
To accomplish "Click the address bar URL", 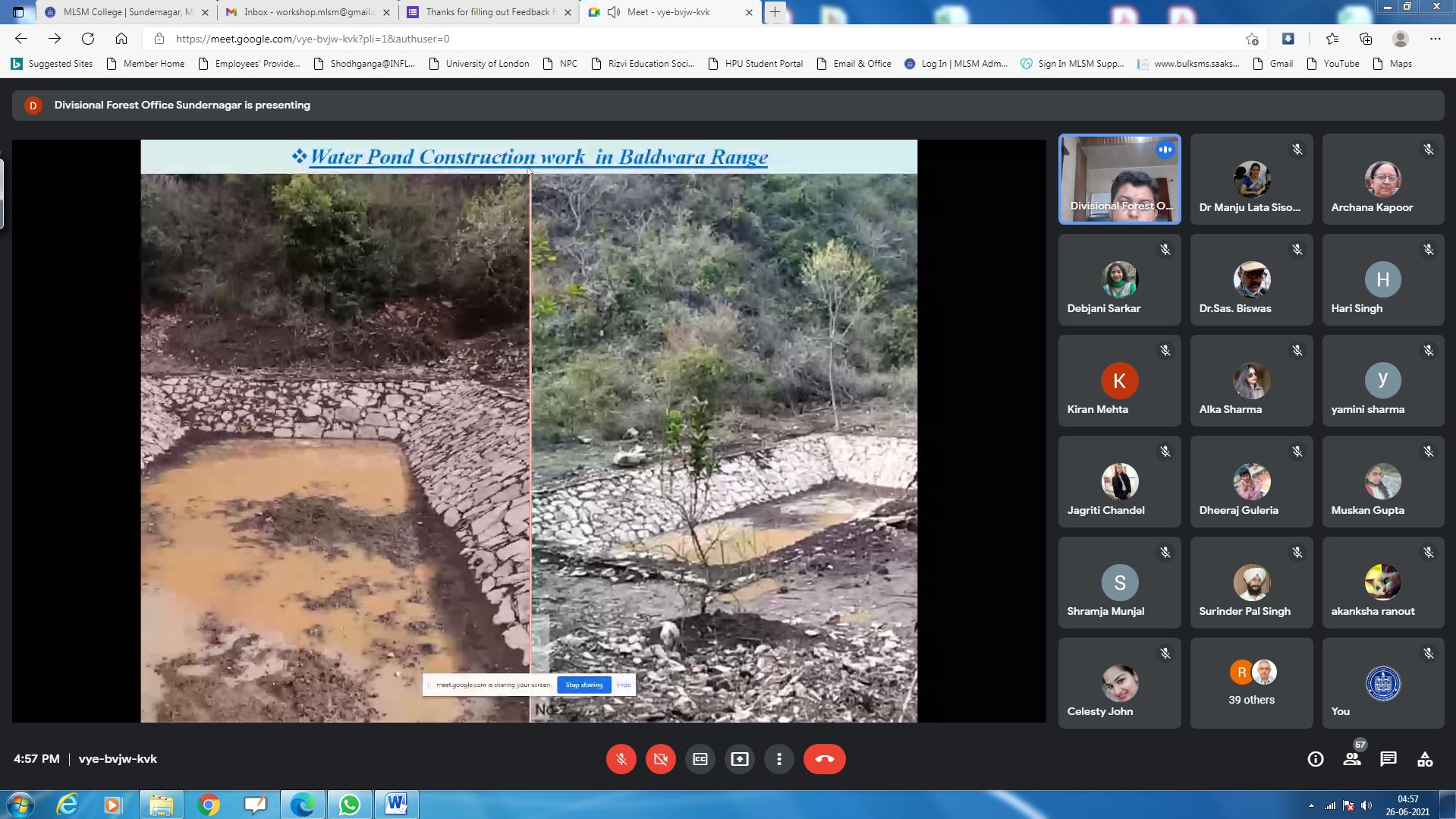I will coord(313,39).
